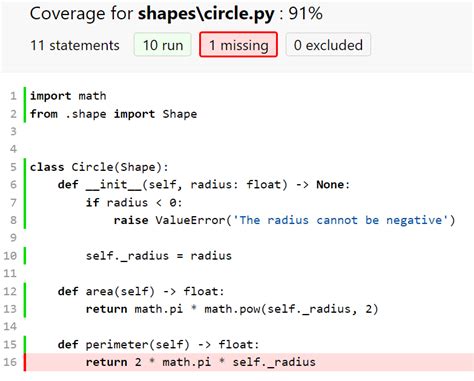The width and height of the screenshot is (474, 381).
Task: Jump to line number 8
Action: point(13,220)
